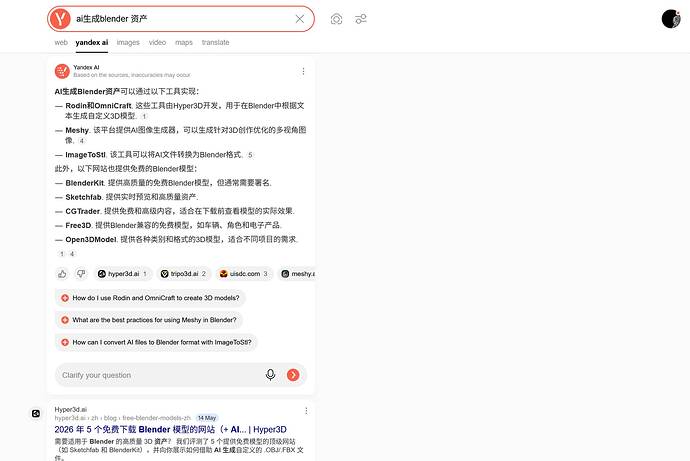Start voice input with the microphone icon

[271, 375]
